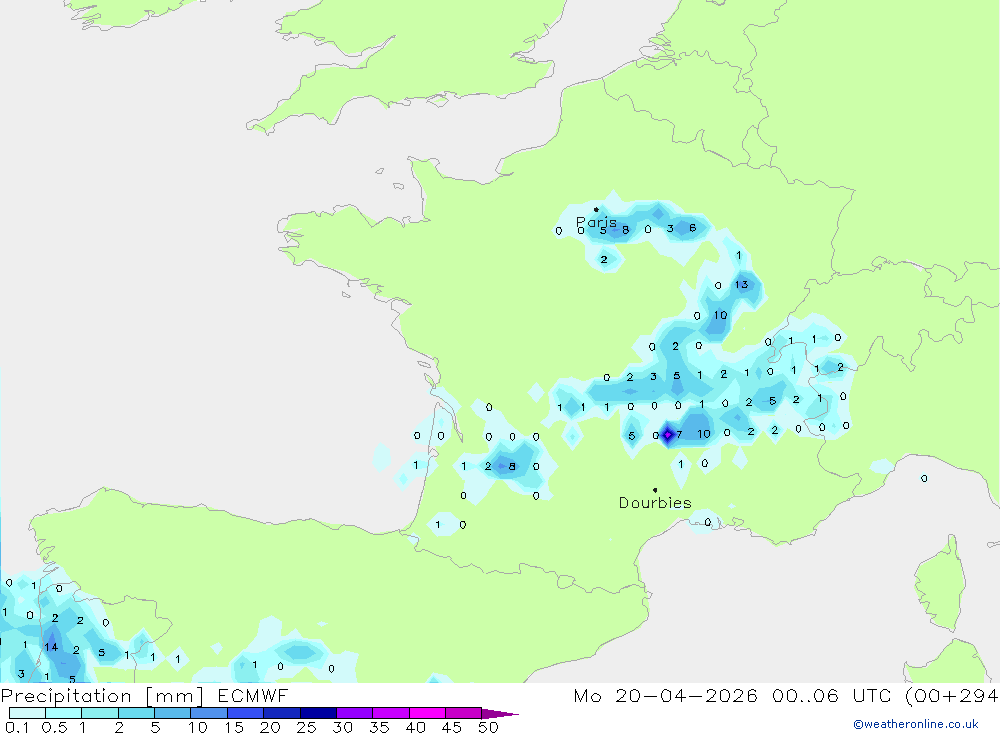The image size is (1000, 733).
Task: Click the 30 legend scale label
Action: [x=343, y=727]
